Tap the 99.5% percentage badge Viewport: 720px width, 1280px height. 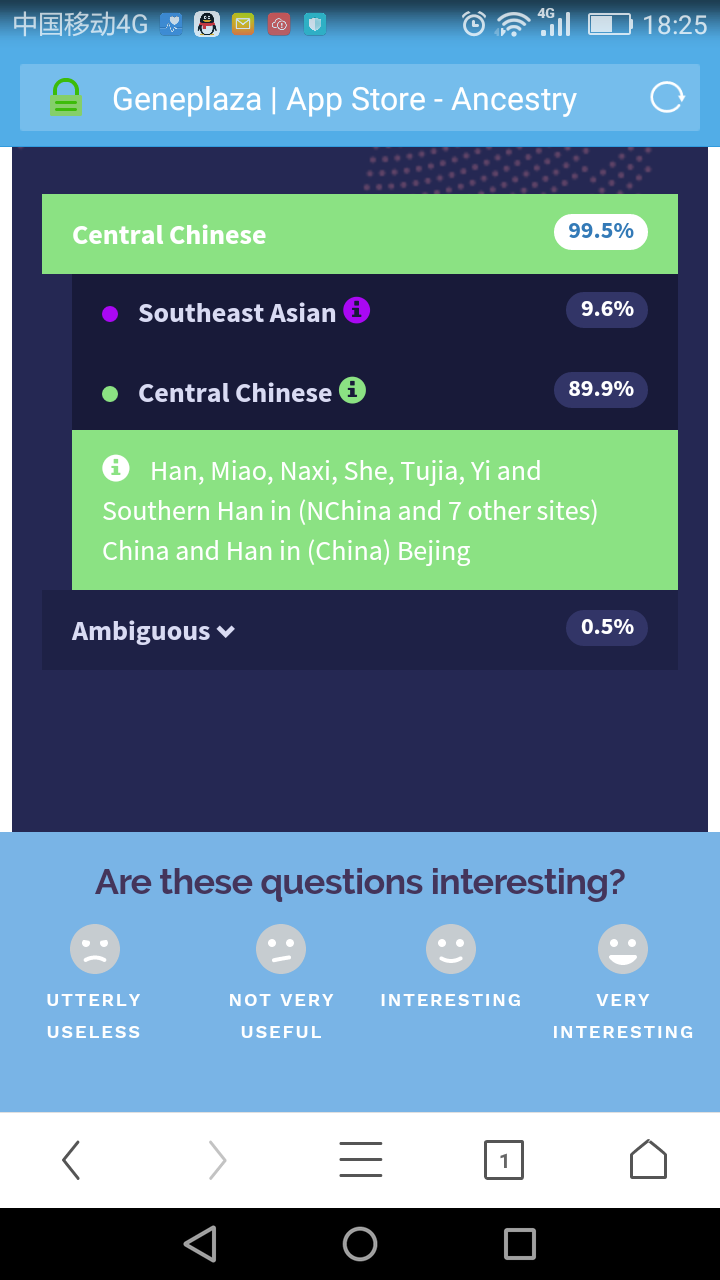pos(601,231)
